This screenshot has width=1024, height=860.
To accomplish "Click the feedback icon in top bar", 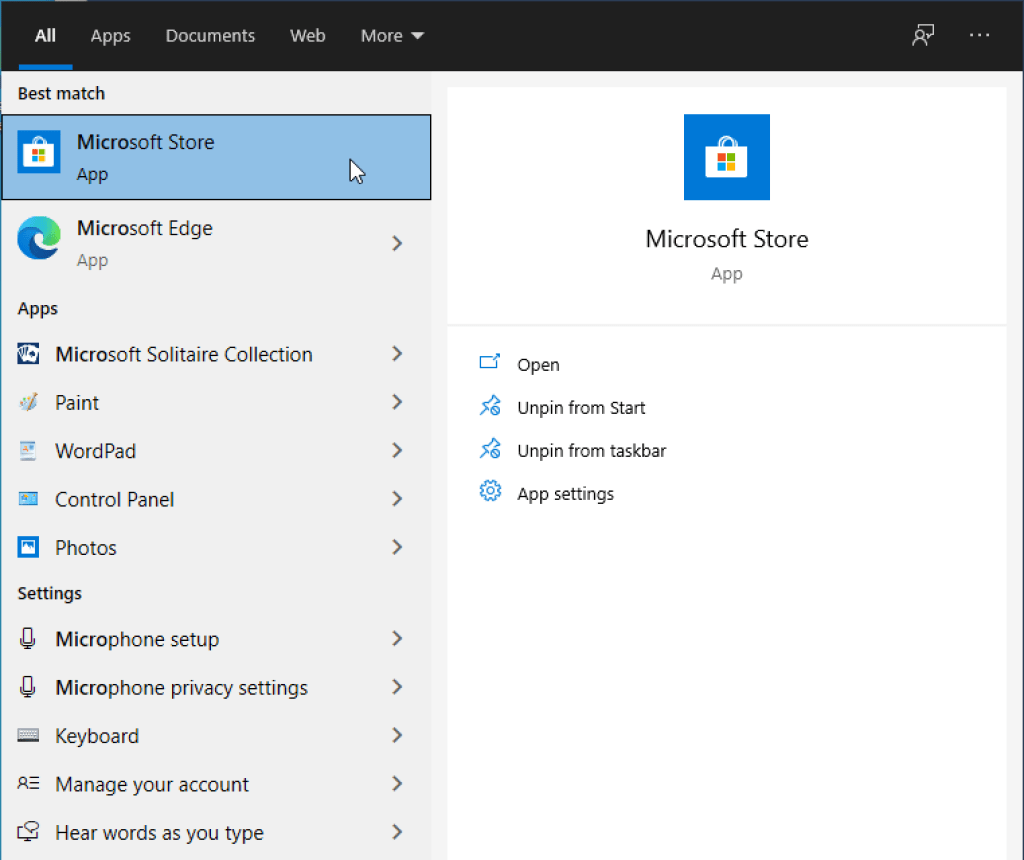I will [922, 35].
